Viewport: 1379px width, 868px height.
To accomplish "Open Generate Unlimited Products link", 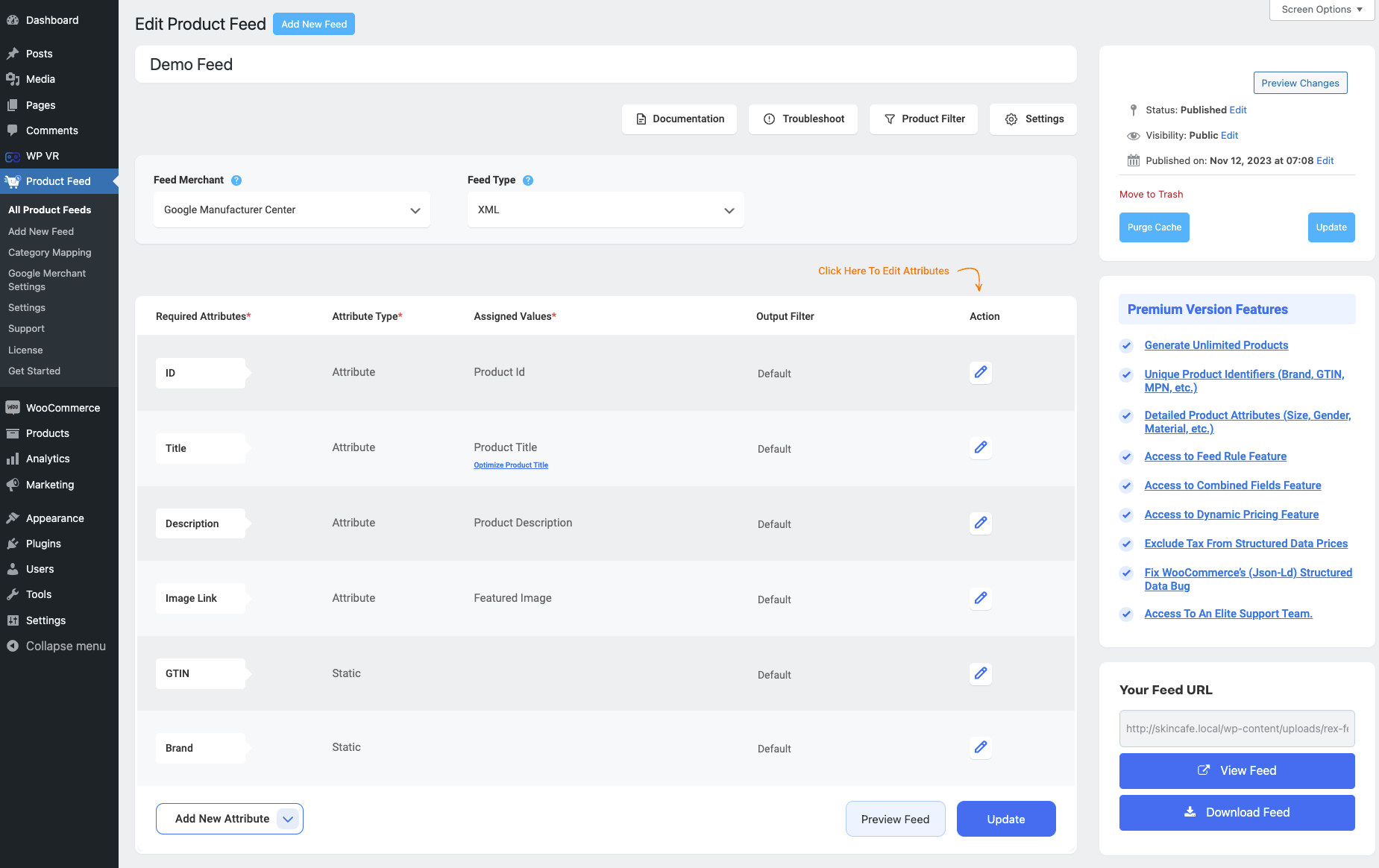I will click(1216, 345).
